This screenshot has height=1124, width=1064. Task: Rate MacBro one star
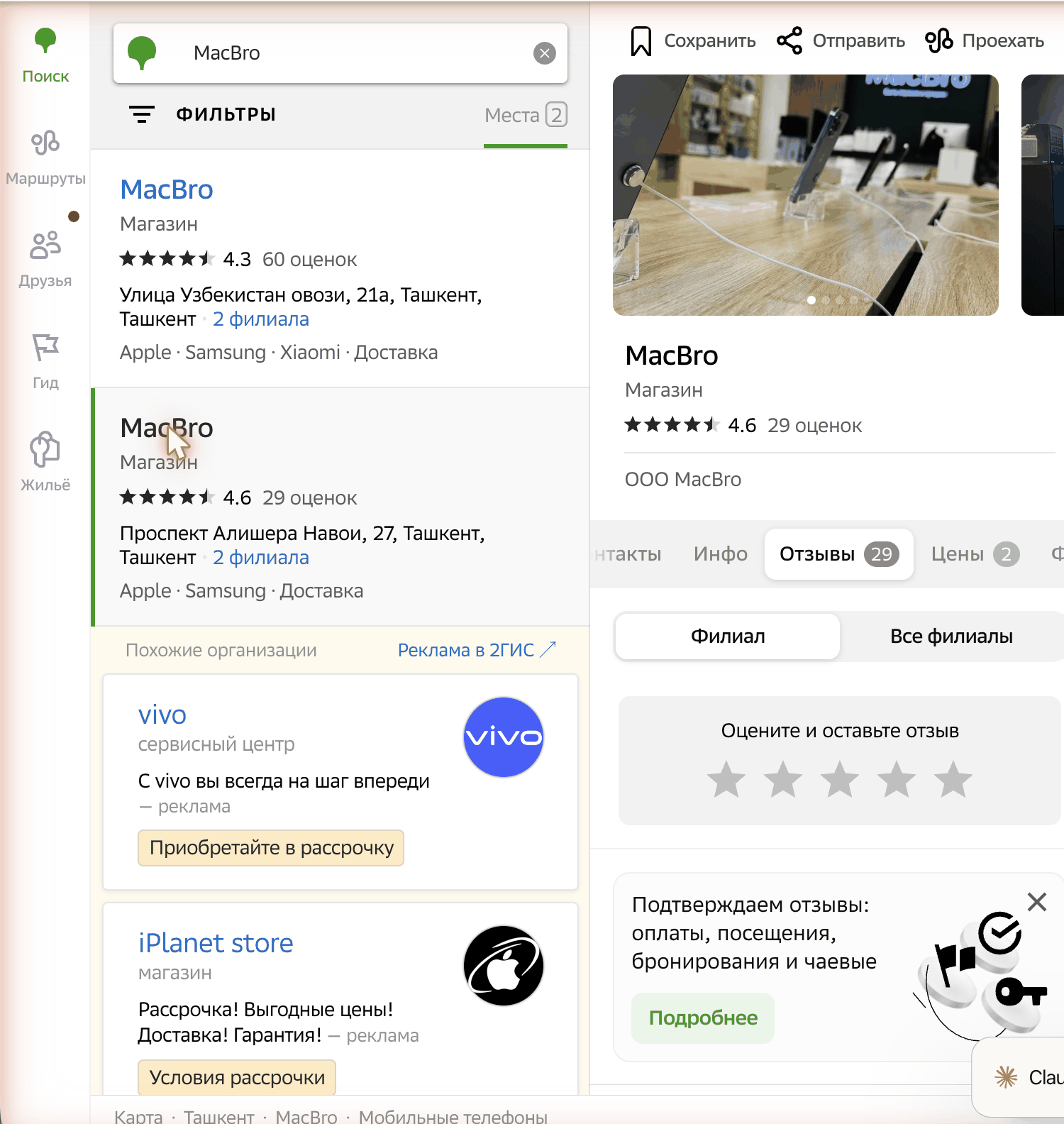(726, 779)
